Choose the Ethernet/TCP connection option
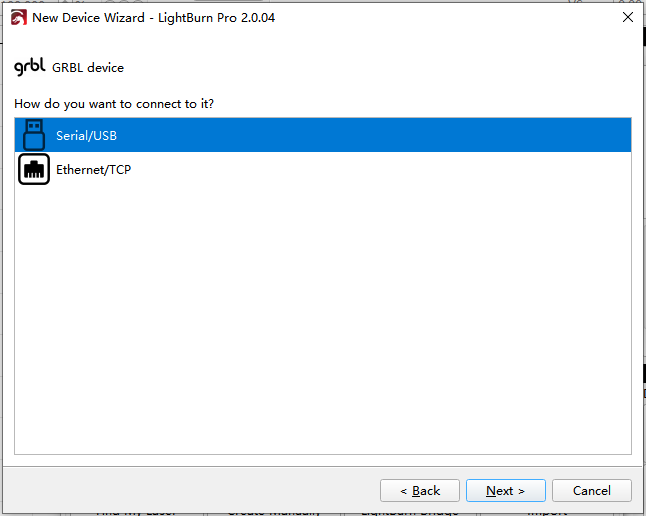This screenshot has width=646, height=516. coord(323,169)
